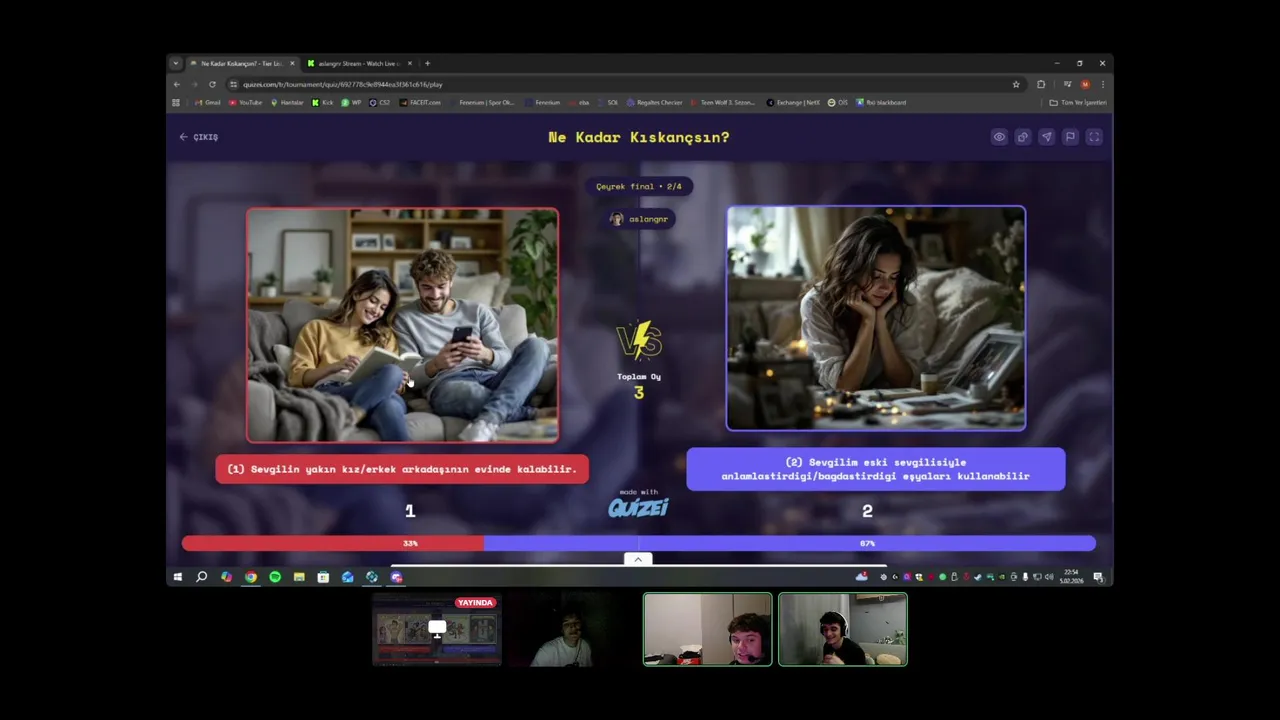The width and height of the screenshot is (1280, 720).
Task: Open Windows taskbar search
Action: (201, 577)
